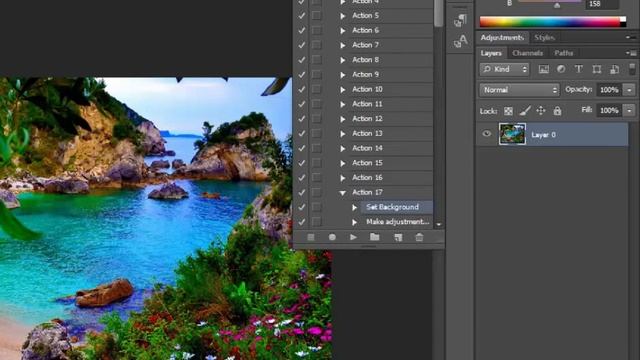Click the Actions panel scrollbar thumb

coord(439,12)
